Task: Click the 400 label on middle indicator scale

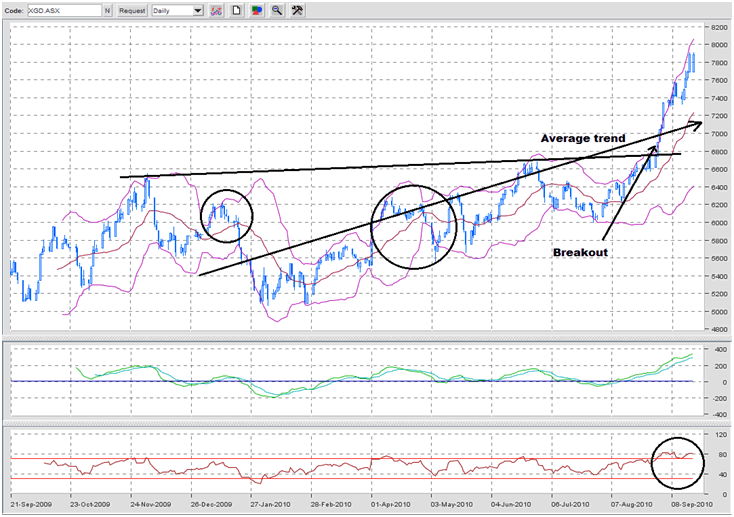Action: pos(716,349)
